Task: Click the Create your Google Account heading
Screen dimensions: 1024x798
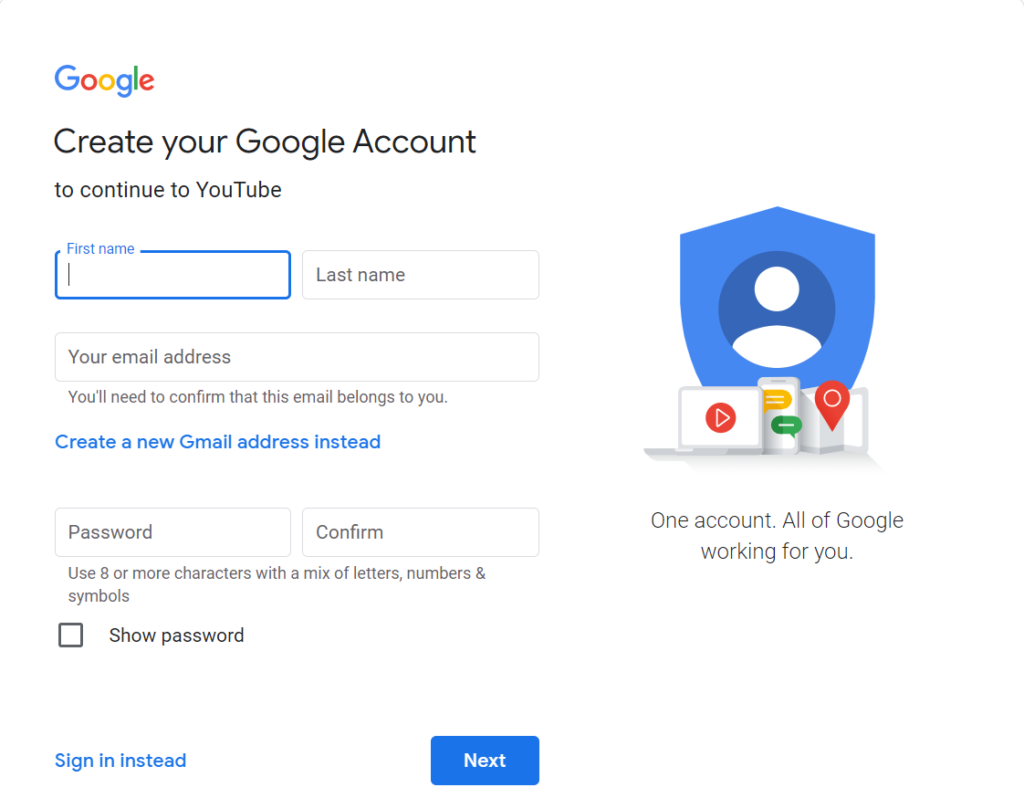Action: (x=264, y=142)
